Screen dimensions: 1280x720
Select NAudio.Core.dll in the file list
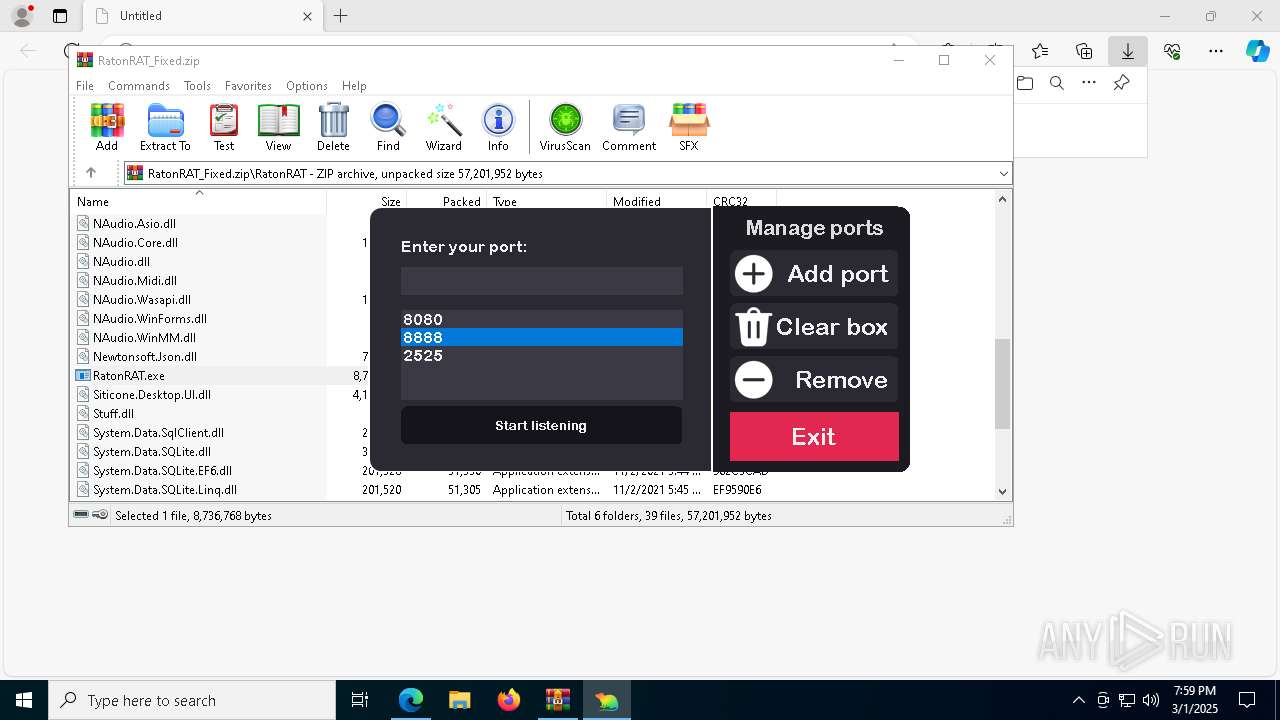(135, 243)
